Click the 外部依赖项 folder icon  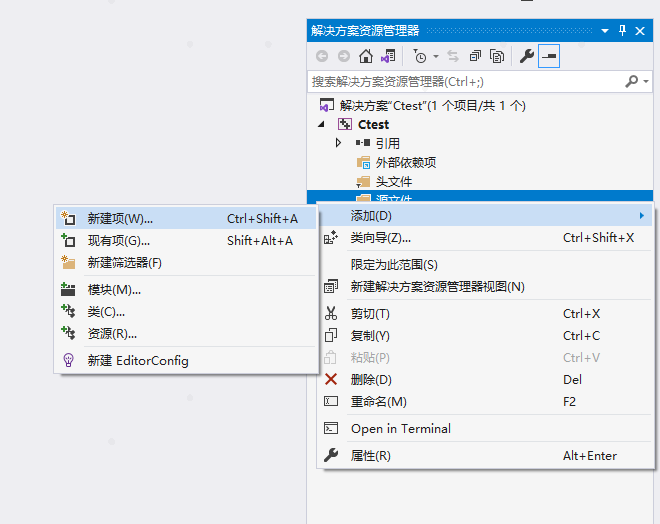[x=364, y=162]
